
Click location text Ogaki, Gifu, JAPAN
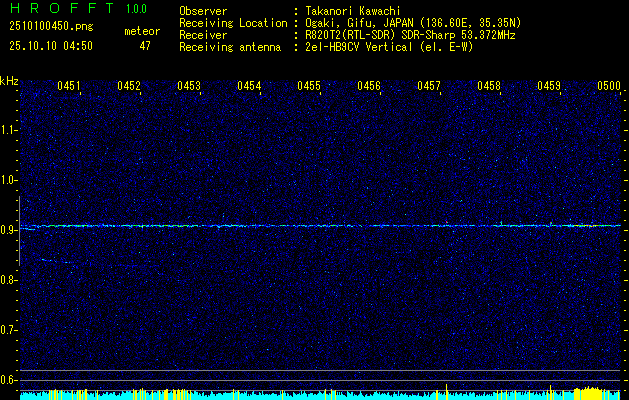click(x=359, y=23)
